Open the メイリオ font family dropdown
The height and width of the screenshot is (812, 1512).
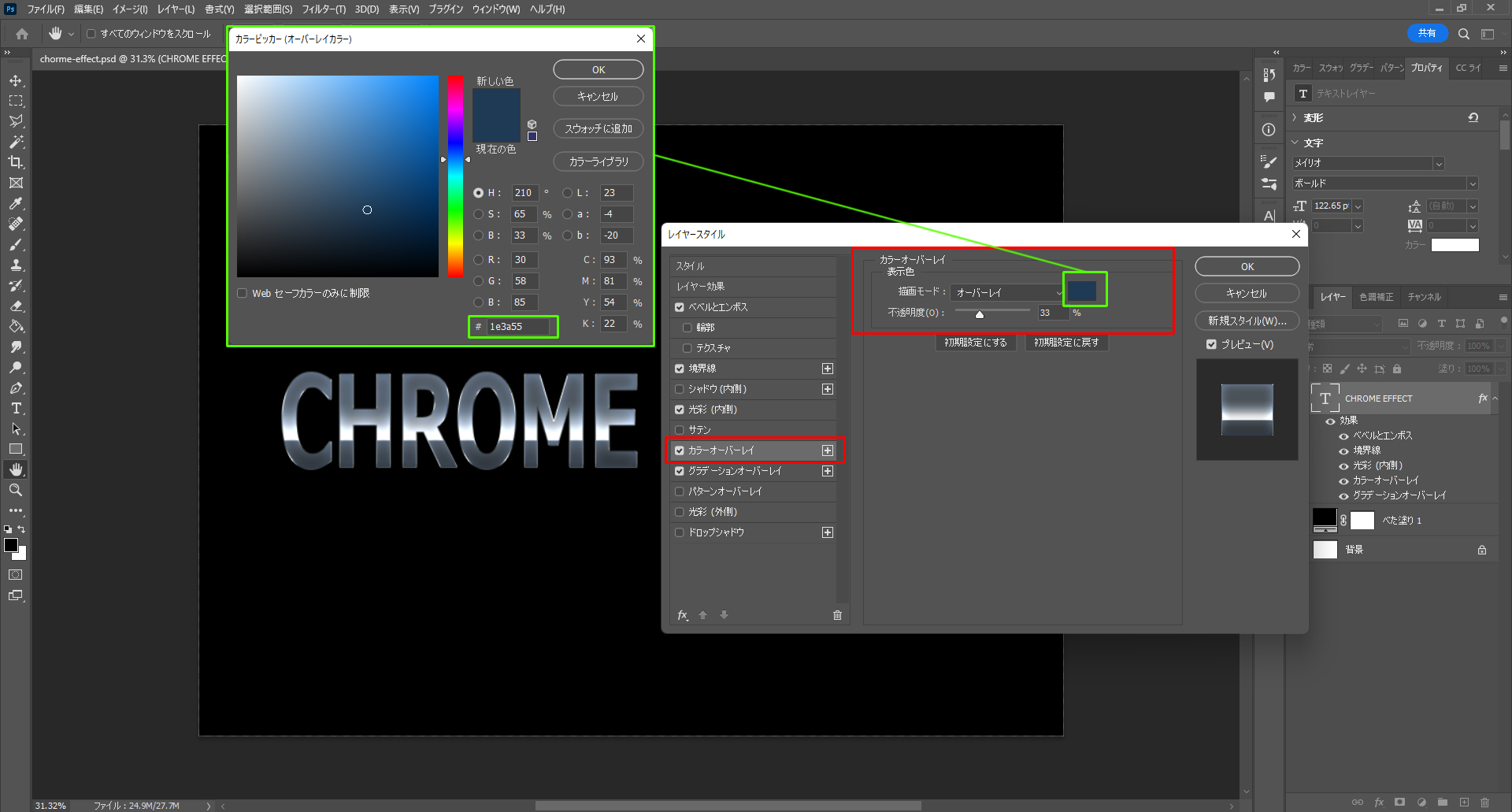pyautogui.click(x=1368, y=163)
